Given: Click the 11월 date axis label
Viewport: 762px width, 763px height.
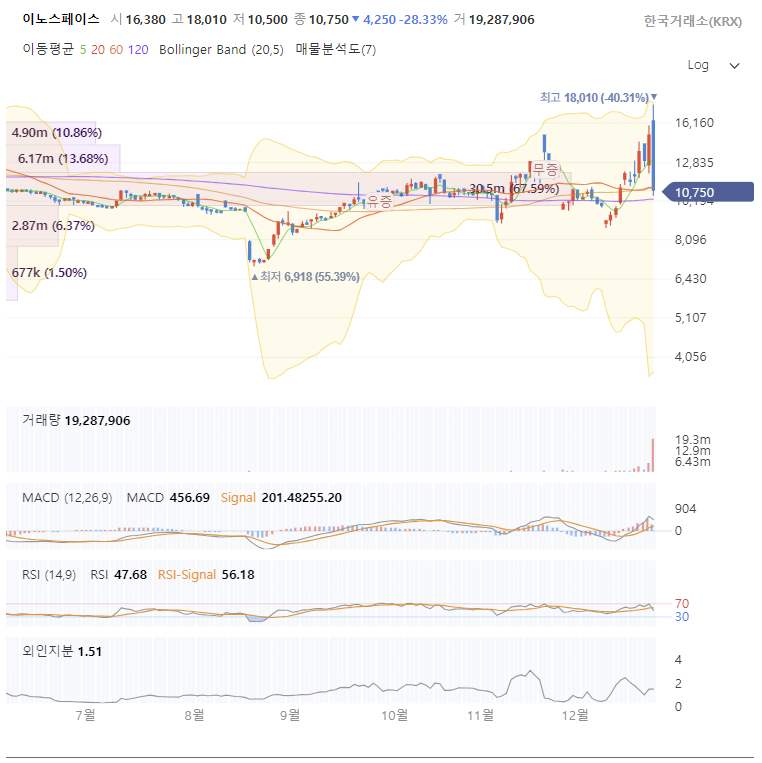Looking at the screenshot, I should coord(480,715).
